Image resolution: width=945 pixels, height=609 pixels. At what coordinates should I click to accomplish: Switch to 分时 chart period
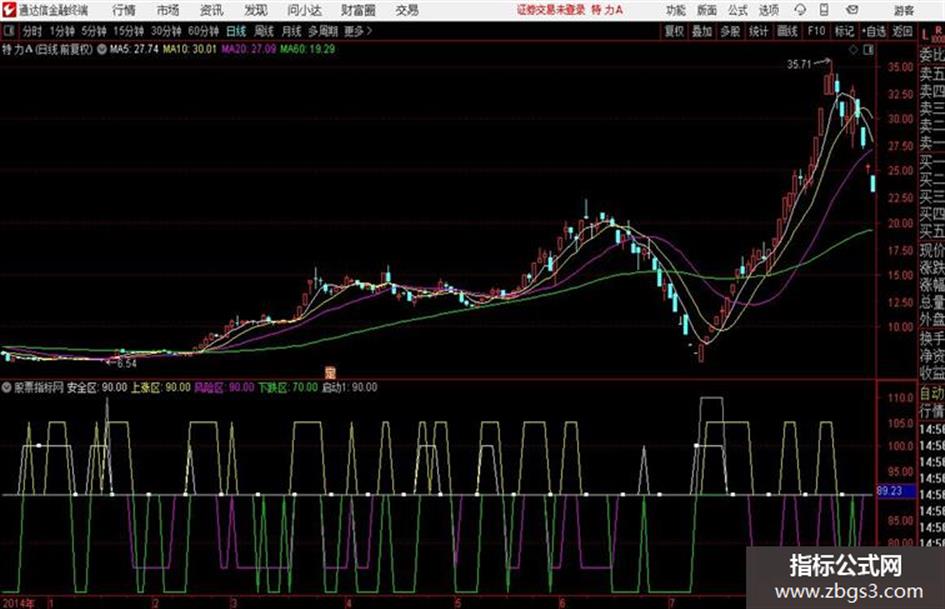(33, 31)
